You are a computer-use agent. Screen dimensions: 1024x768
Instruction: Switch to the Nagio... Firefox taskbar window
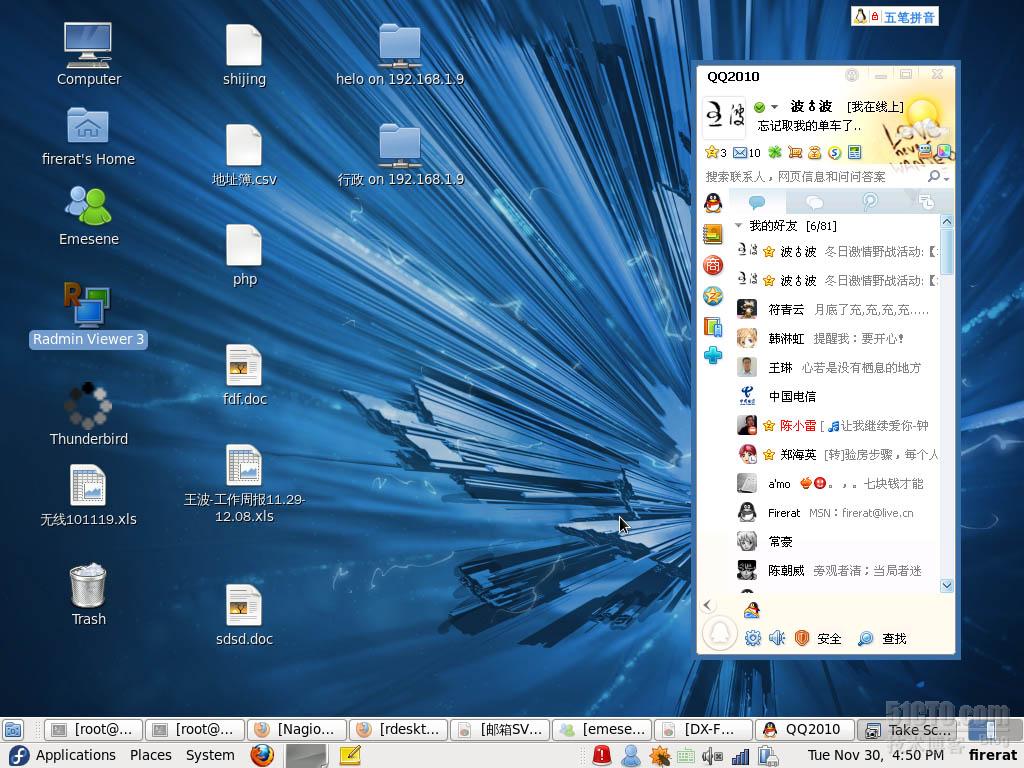point(297,729)
